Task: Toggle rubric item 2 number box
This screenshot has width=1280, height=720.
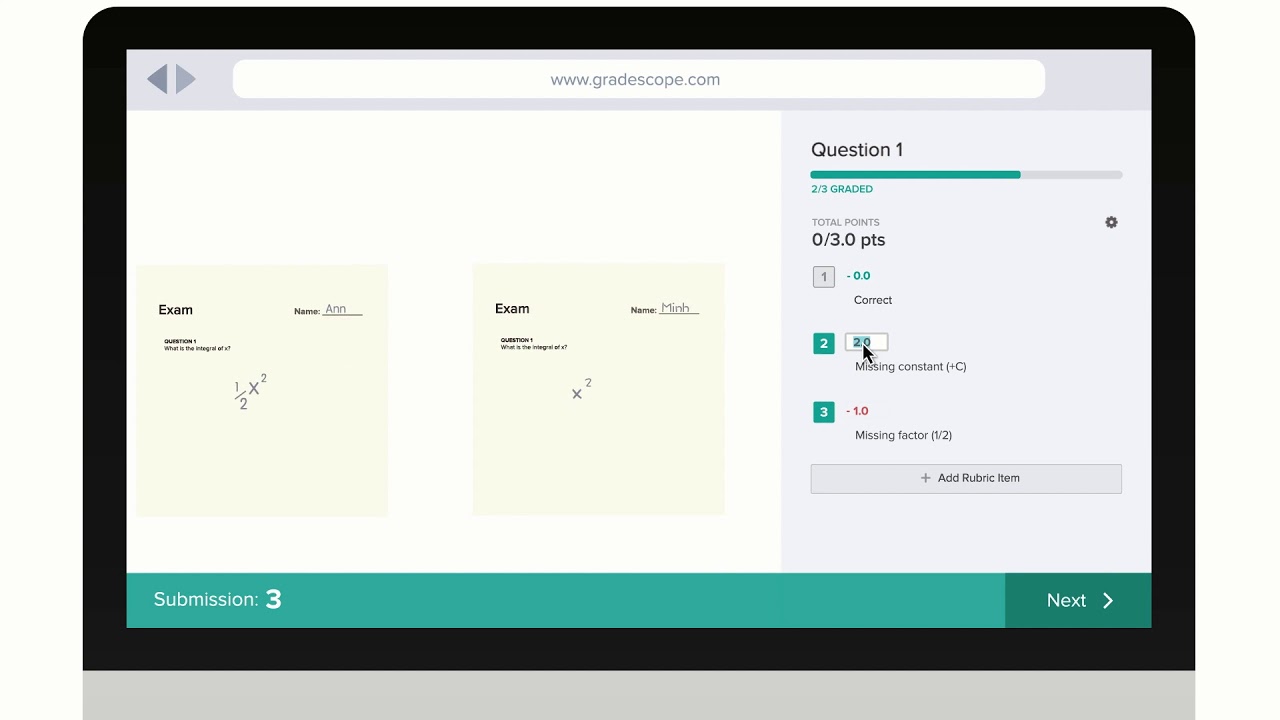Action: (x=824, y=344)
